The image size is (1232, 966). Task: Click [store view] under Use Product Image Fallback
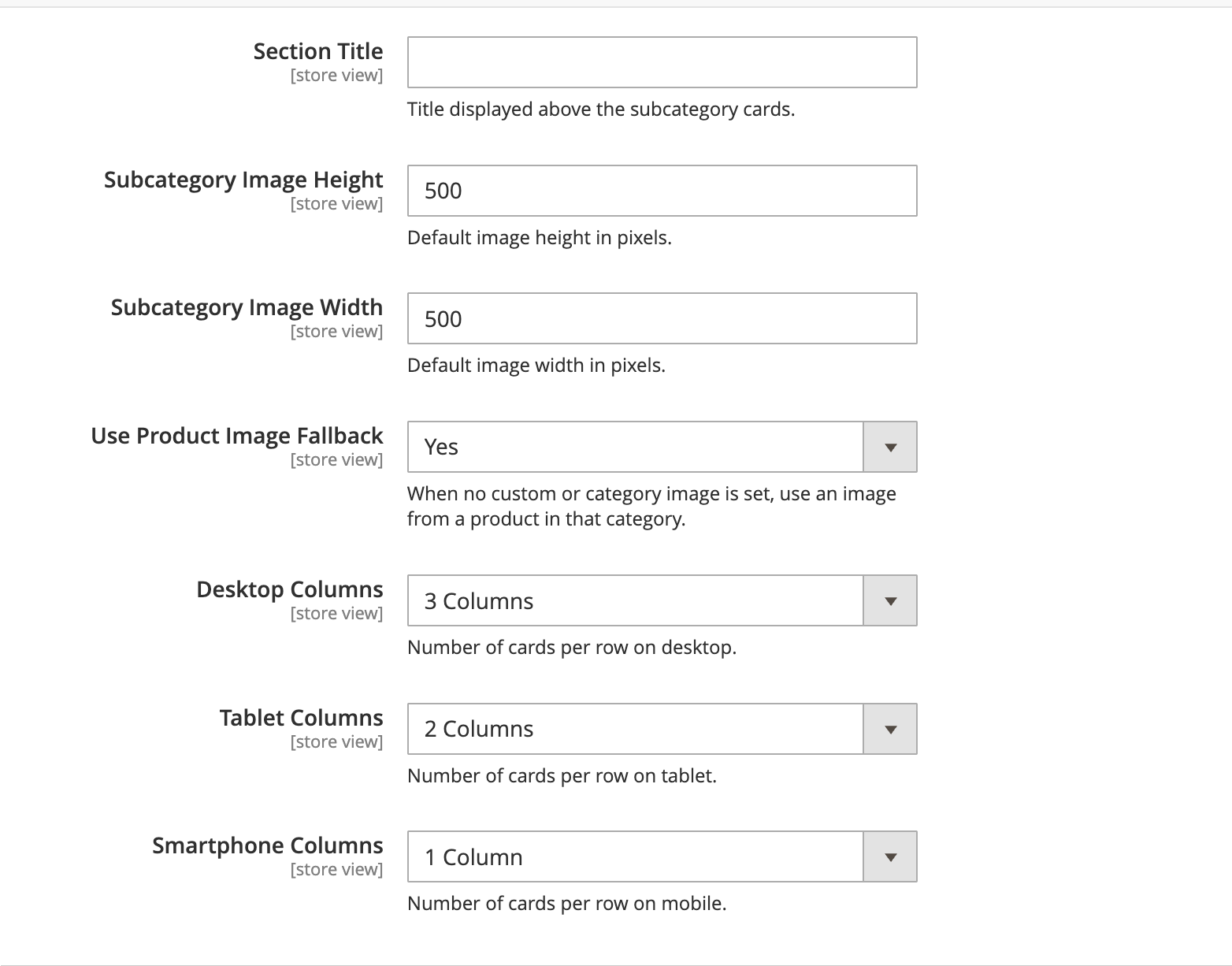pos(336,459)
